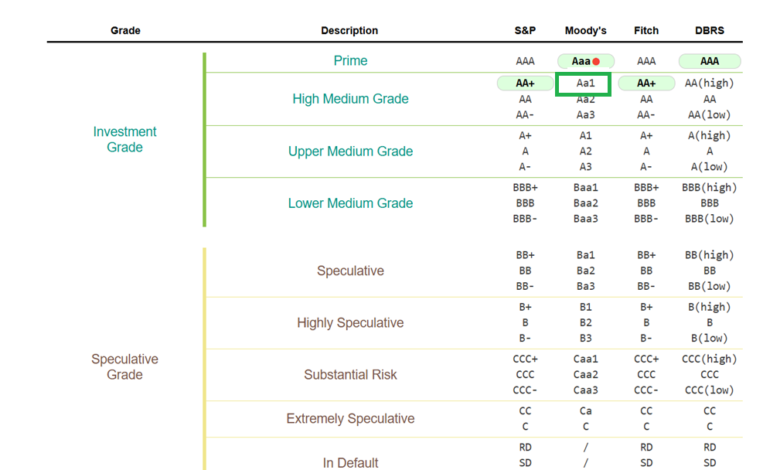Click the S&P BB+ rating

(x=525, y=255)
